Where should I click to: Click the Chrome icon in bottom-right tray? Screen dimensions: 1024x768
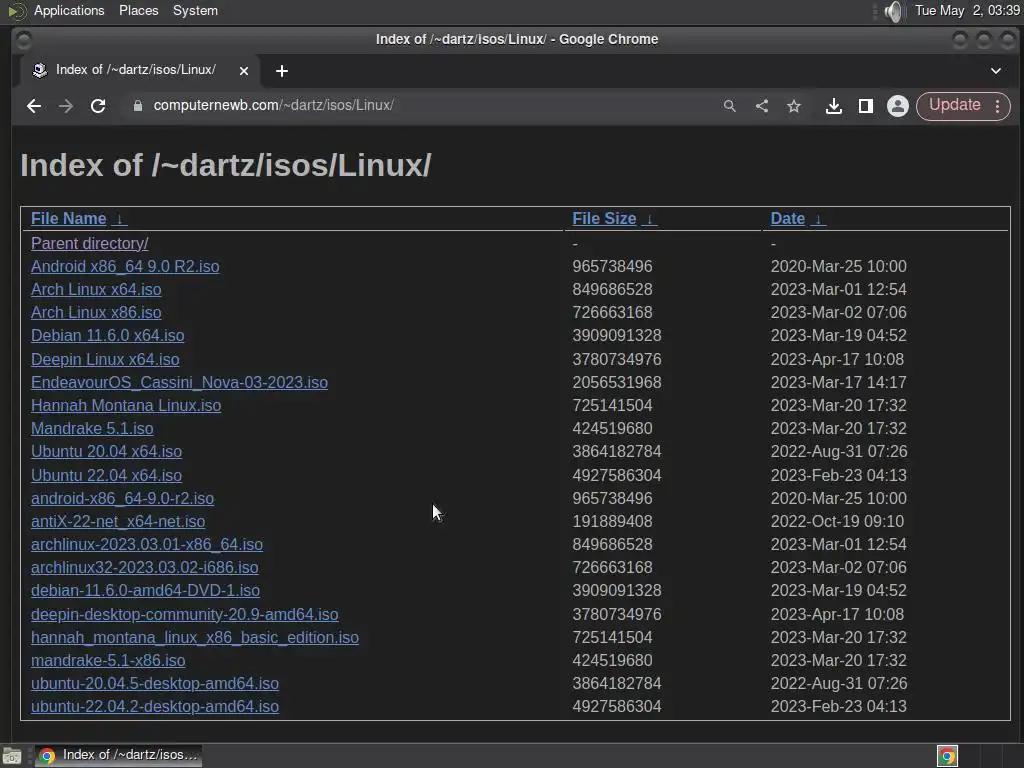tap(947, 756)
